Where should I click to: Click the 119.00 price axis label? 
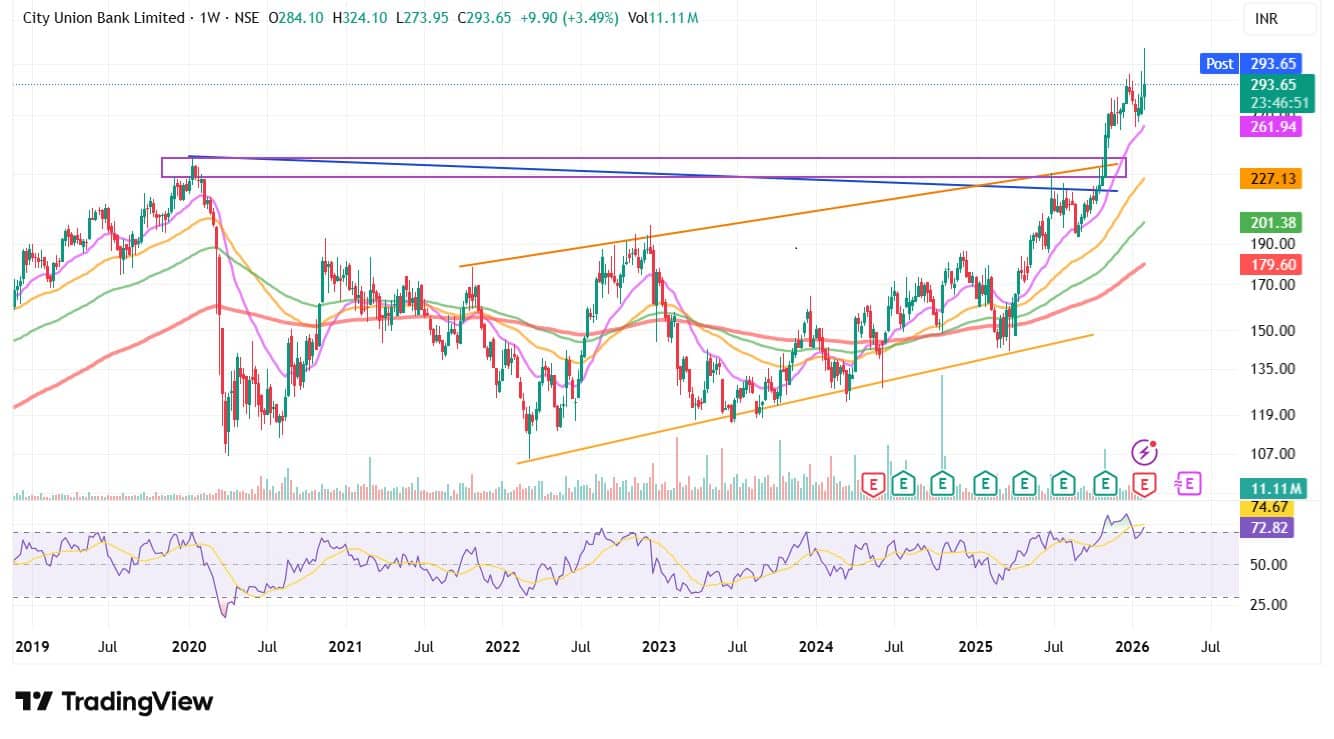click(x=1272, y=415)
